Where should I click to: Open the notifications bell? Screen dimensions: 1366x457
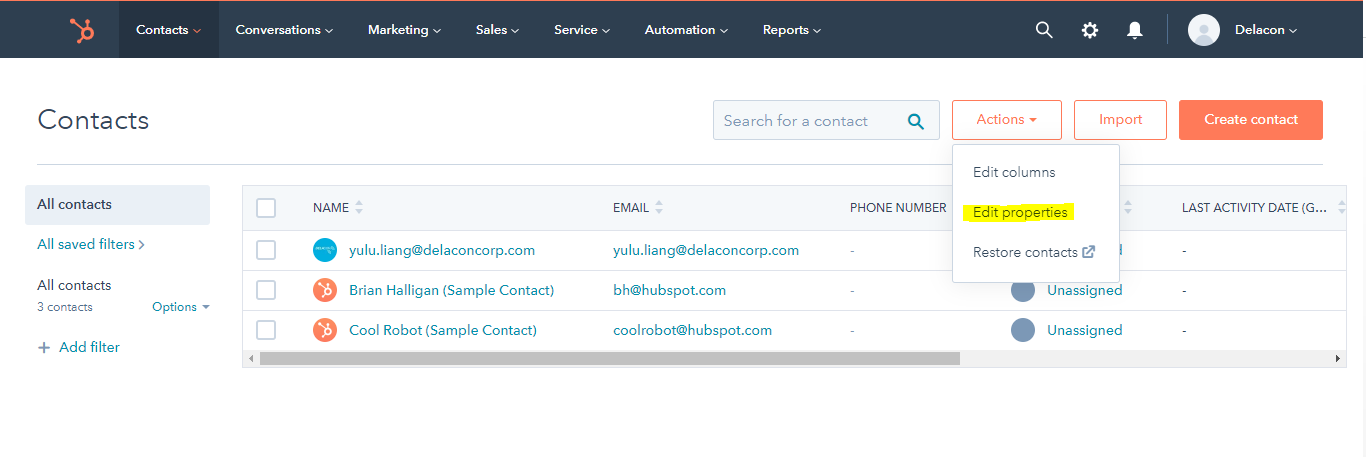(1134, 30)
